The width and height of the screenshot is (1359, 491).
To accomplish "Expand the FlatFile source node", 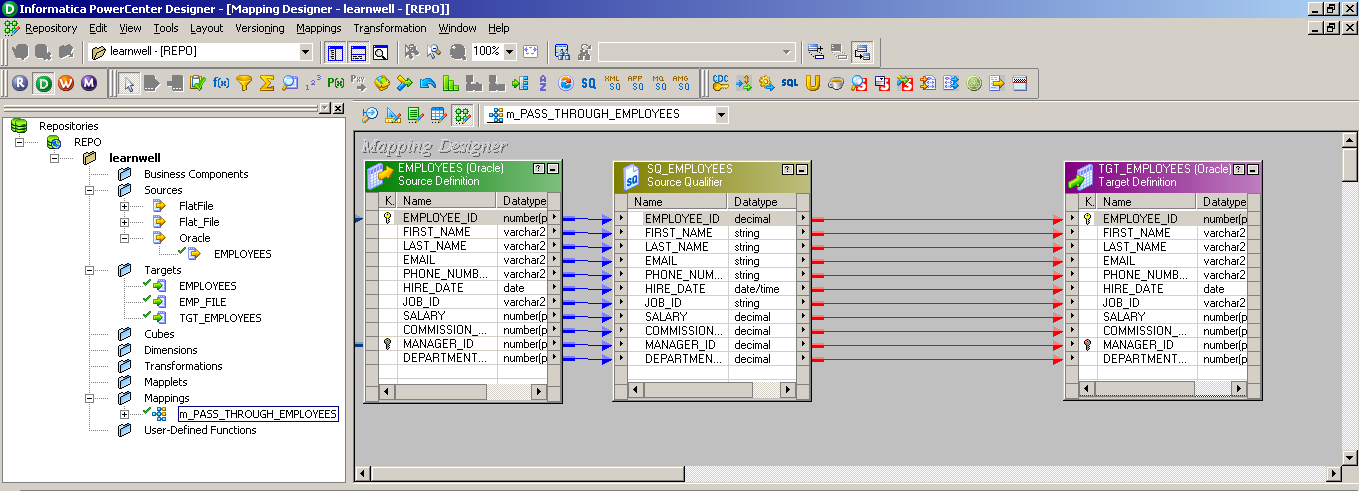I will [x=125, y=206].
